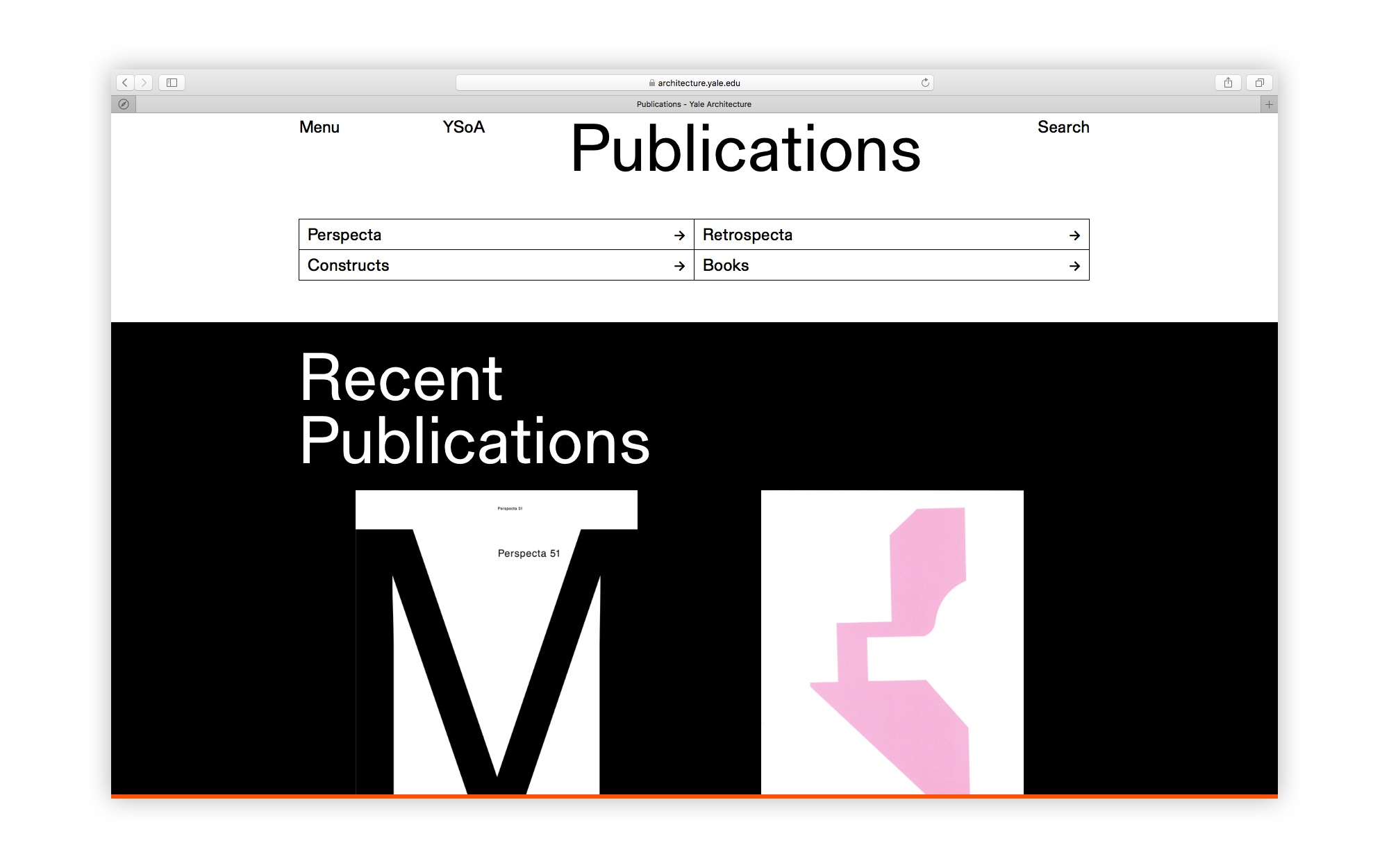
Task: Open the Books section link
Action: click(x=726, y=265)
